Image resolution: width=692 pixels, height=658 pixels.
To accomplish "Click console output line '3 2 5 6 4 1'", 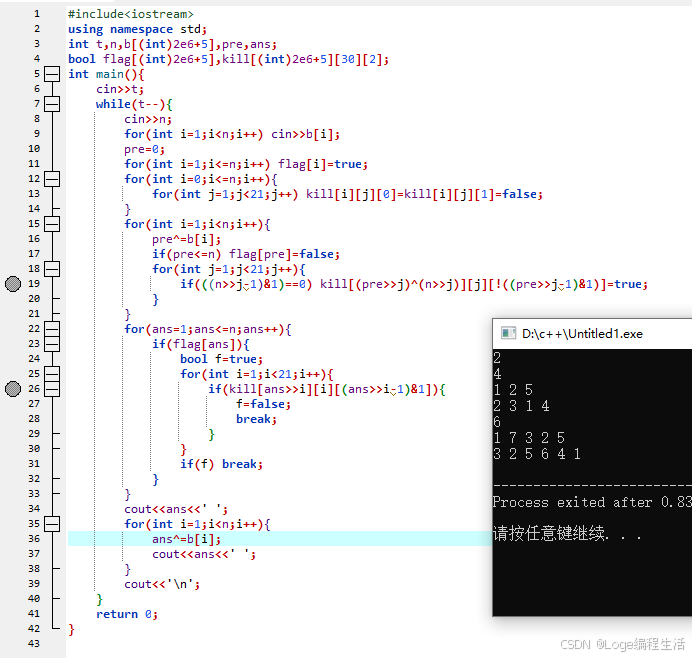I will tap(537, 454).
